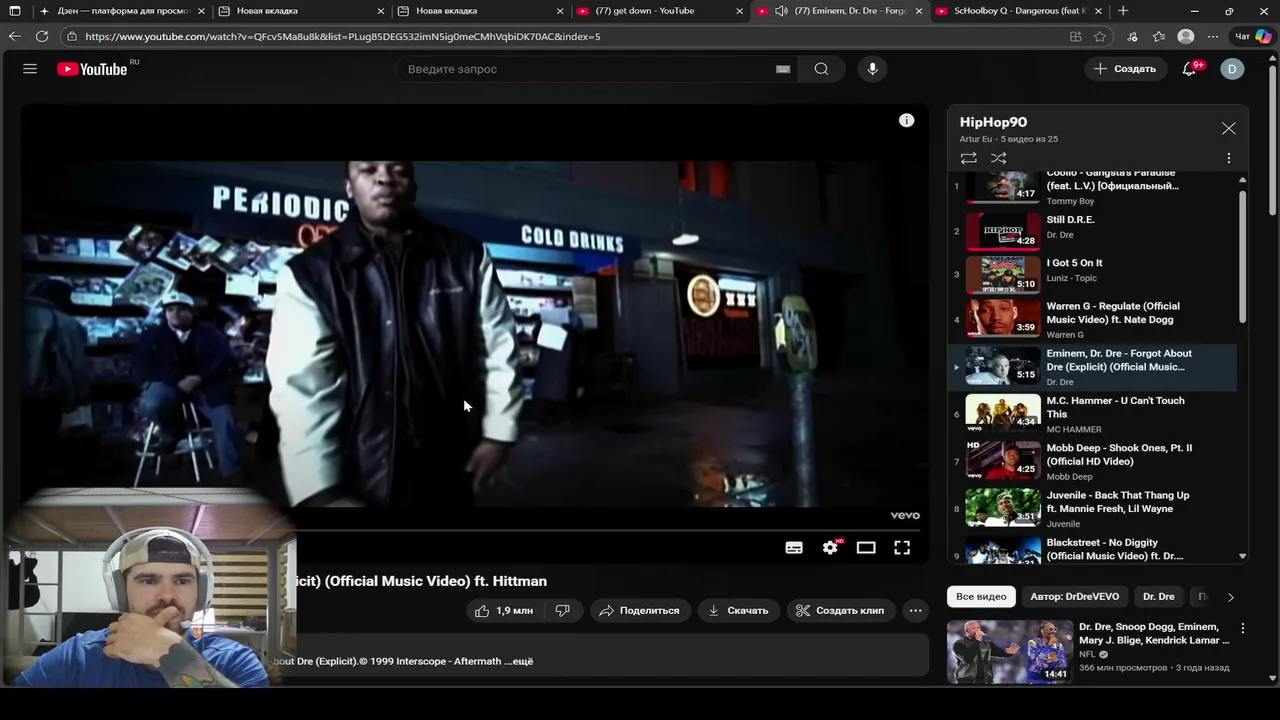Toggle playlist loop

click(x=968, y=158)
